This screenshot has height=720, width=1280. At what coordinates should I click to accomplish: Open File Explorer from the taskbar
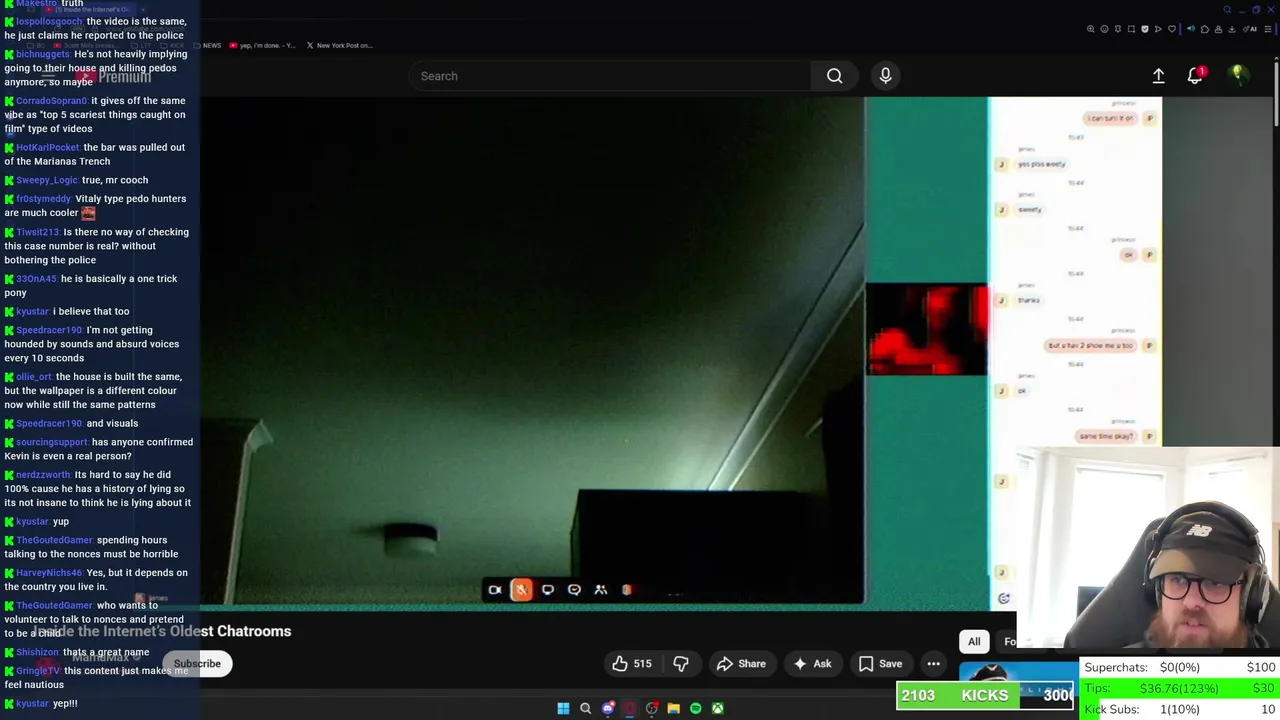[x=673, y=708]
